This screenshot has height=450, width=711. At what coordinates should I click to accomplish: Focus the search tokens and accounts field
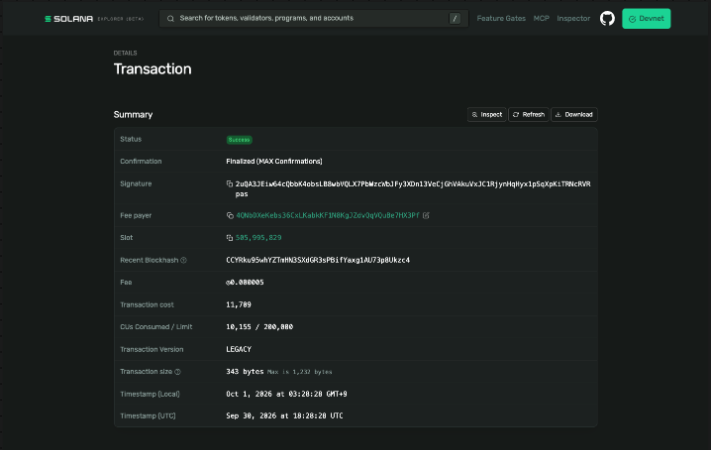[x=313, y=19]
